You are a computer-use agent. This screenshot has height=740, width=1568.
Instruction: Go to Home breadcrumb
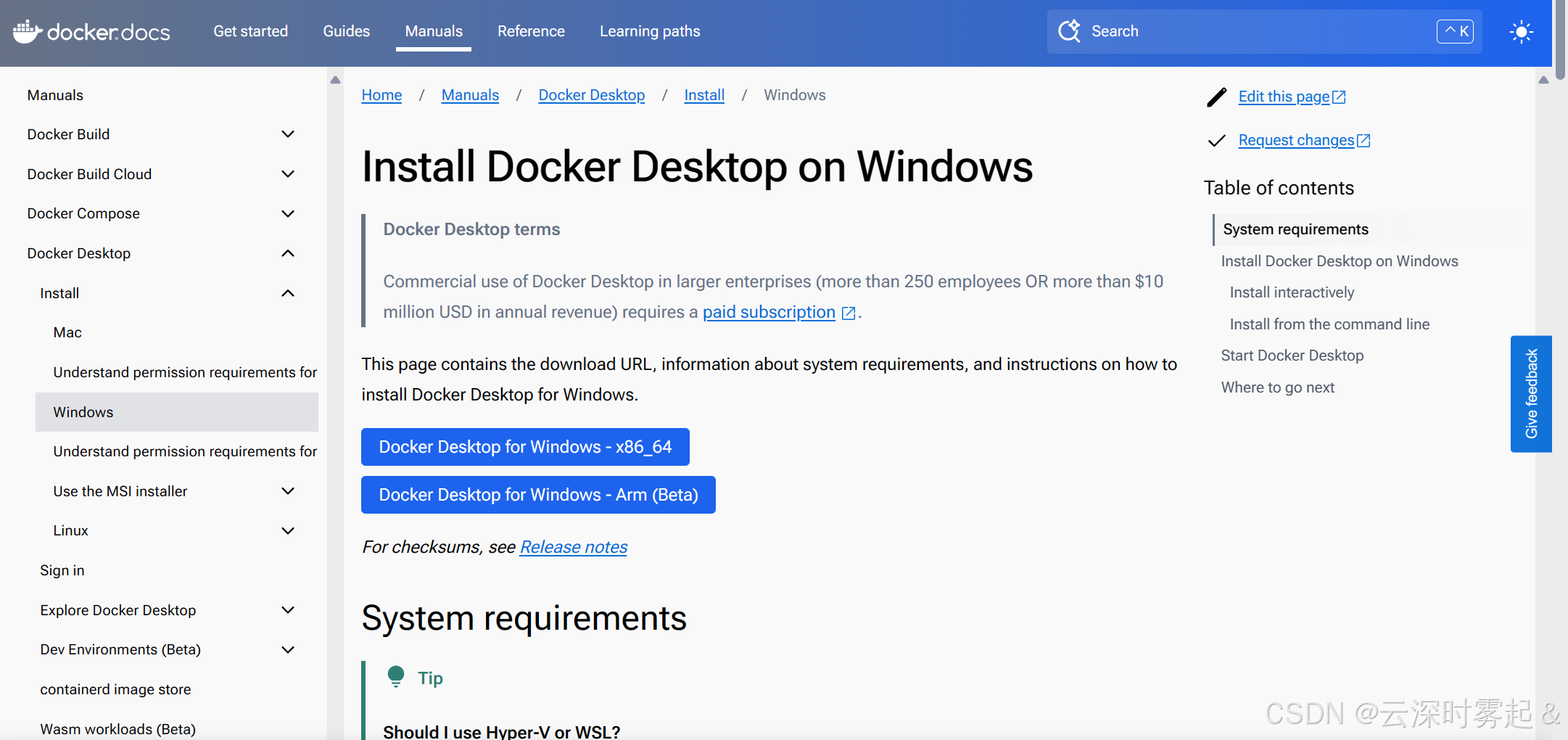[x=381, y=95]
